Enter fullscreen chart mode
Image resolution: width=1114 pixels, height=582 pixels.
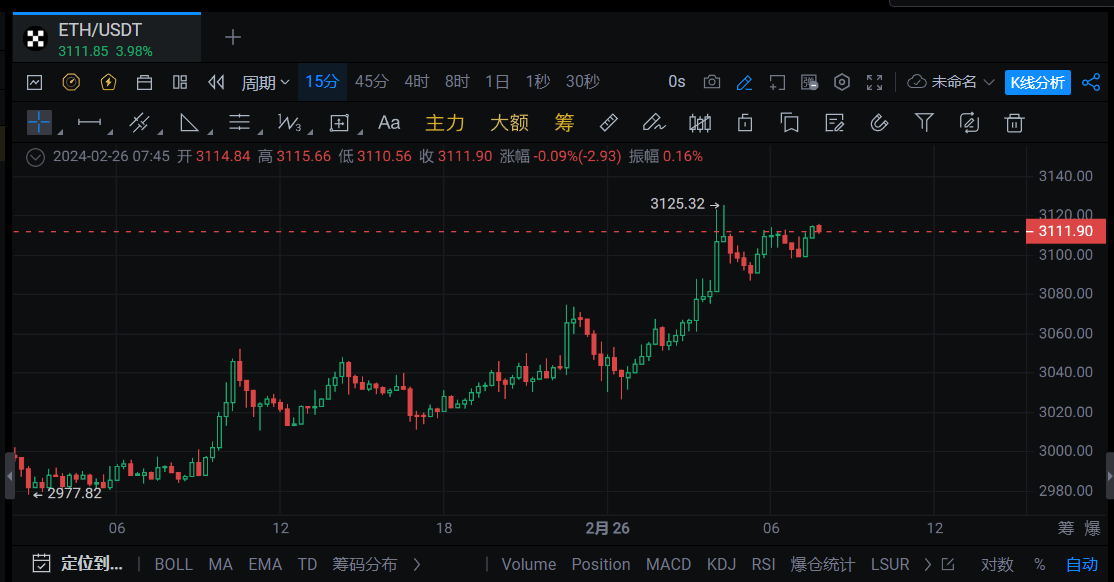tap(874, 82)
